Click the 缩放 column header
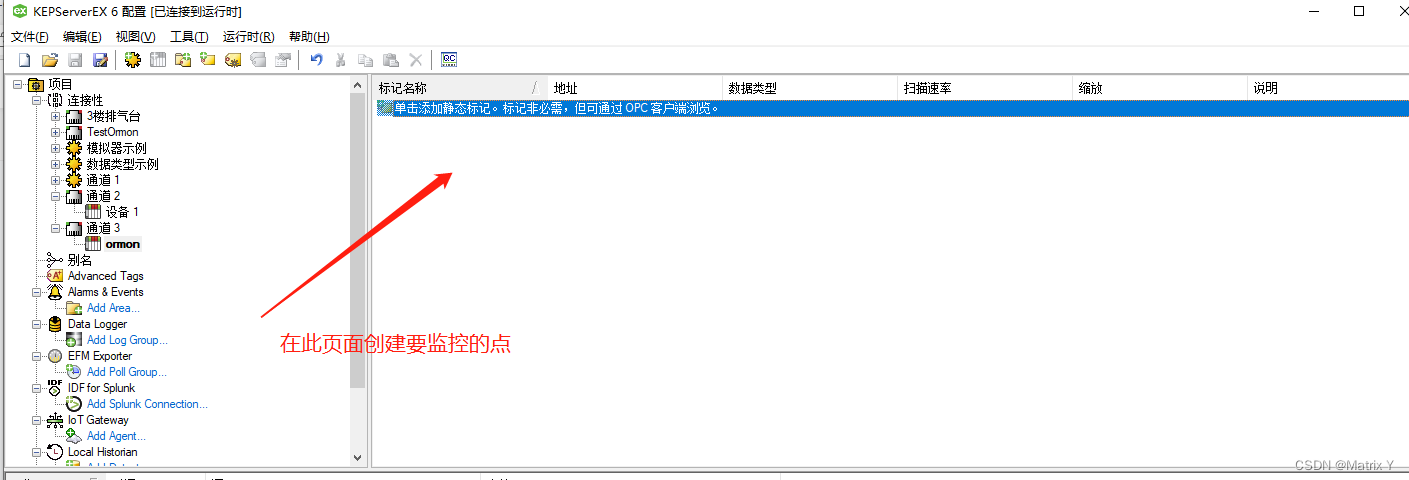The height and width of the screenshot is (480, 1409). click(x=1161, y=88)
